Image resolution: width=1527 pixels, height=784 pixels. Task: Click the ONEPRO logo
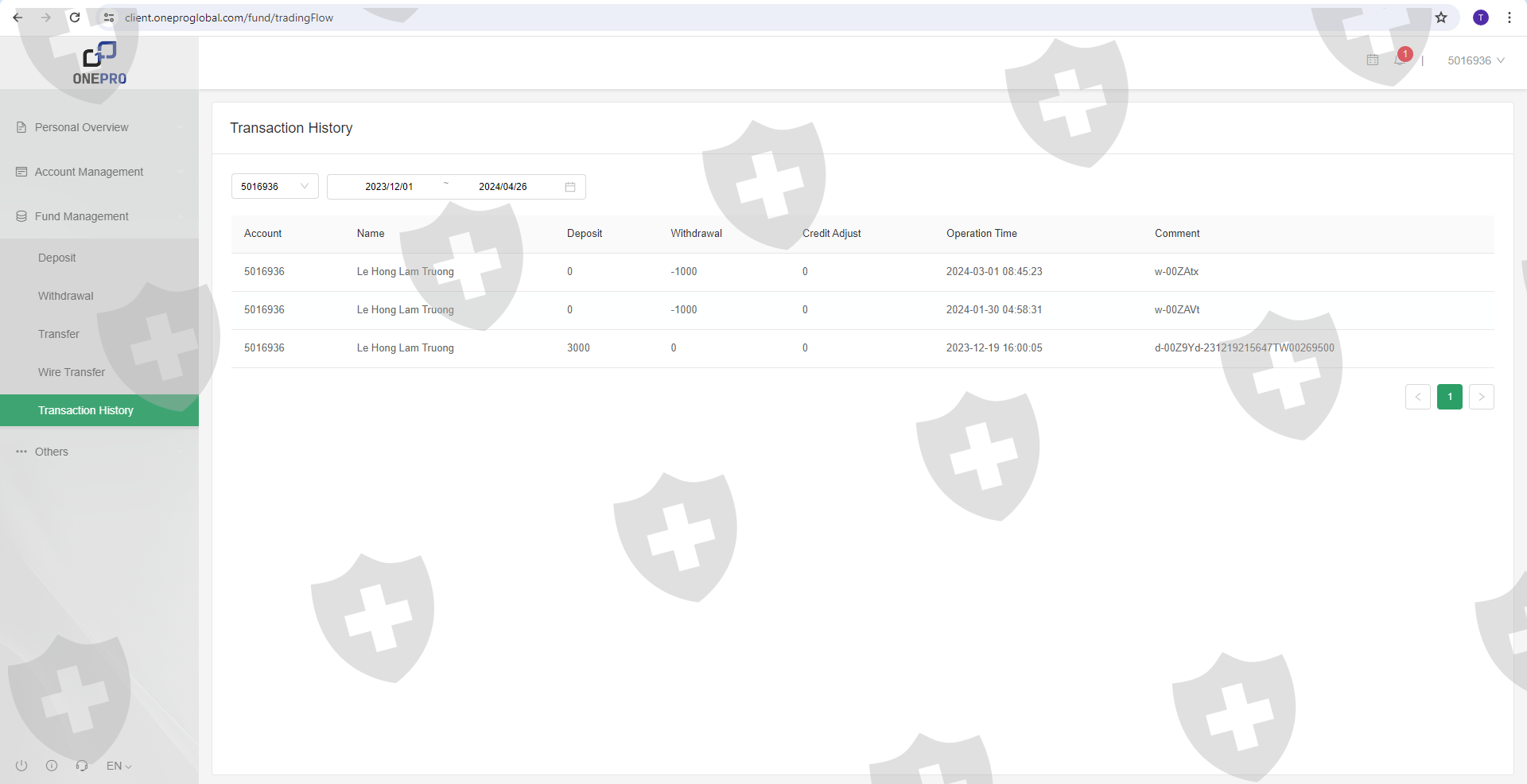point(99,64)
